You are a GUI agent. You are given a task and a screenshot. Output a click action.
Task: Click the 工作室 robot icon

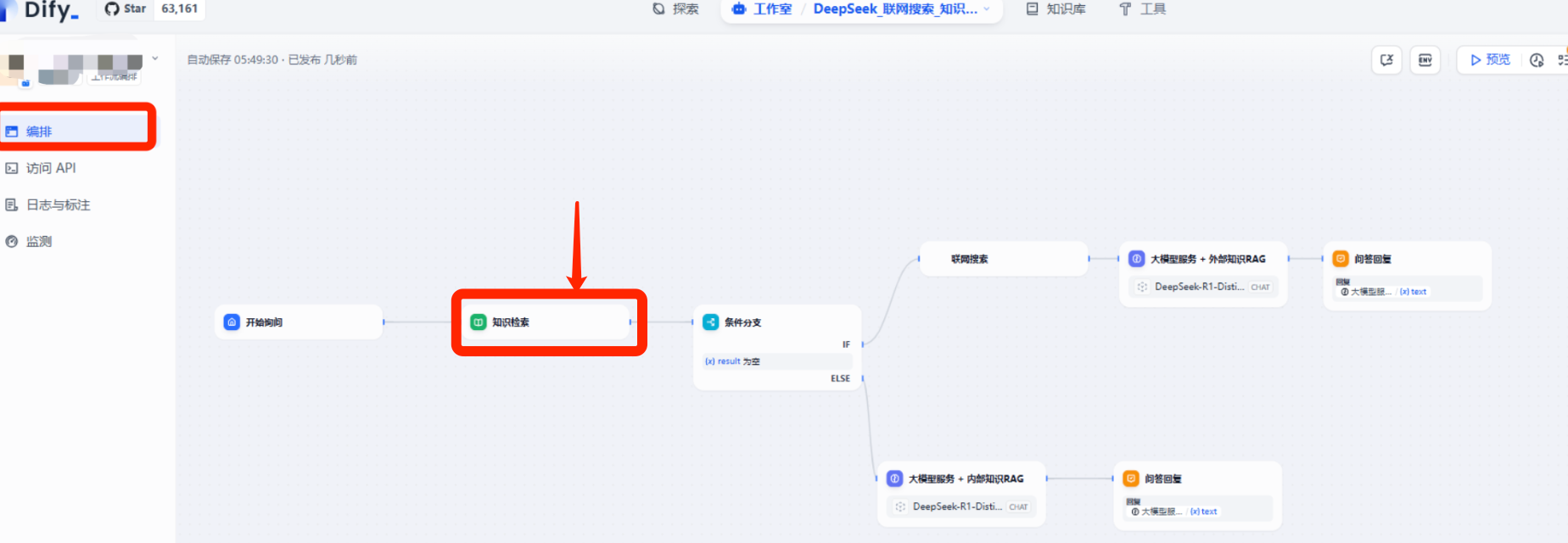coord(739,8)
